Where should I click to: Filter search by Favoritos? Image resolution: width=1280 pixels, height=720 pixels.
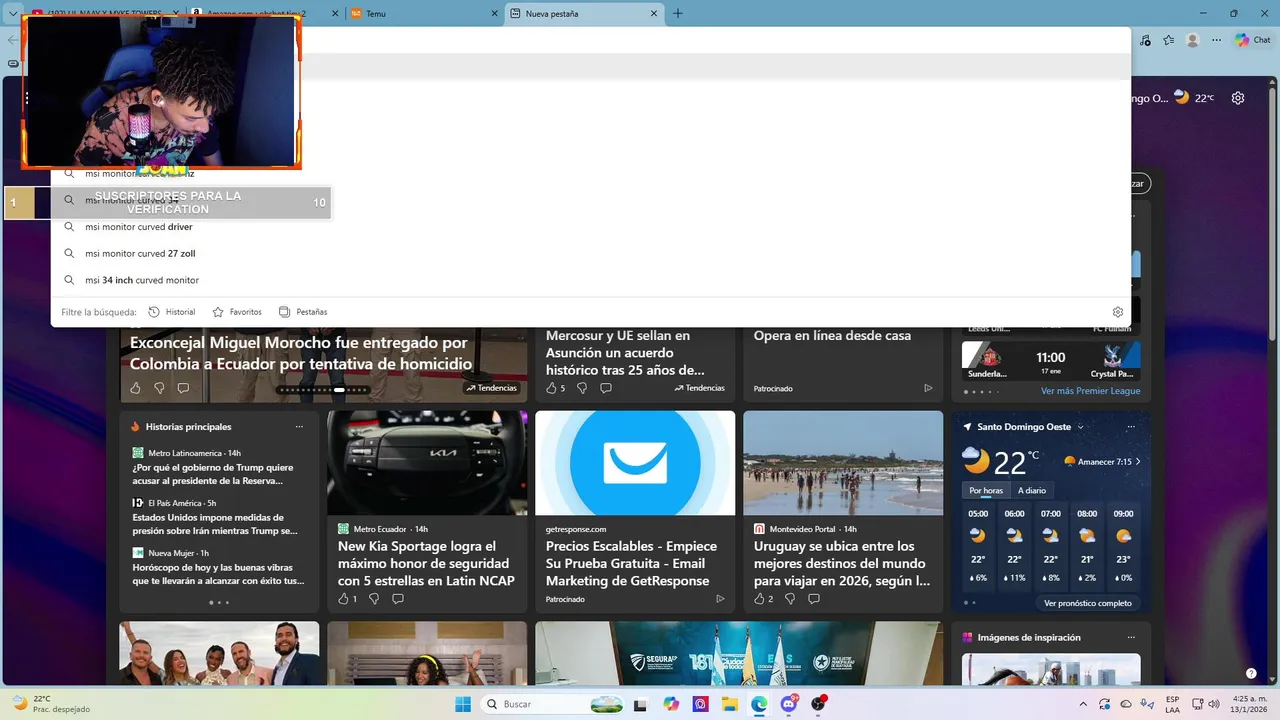[237, 312]
